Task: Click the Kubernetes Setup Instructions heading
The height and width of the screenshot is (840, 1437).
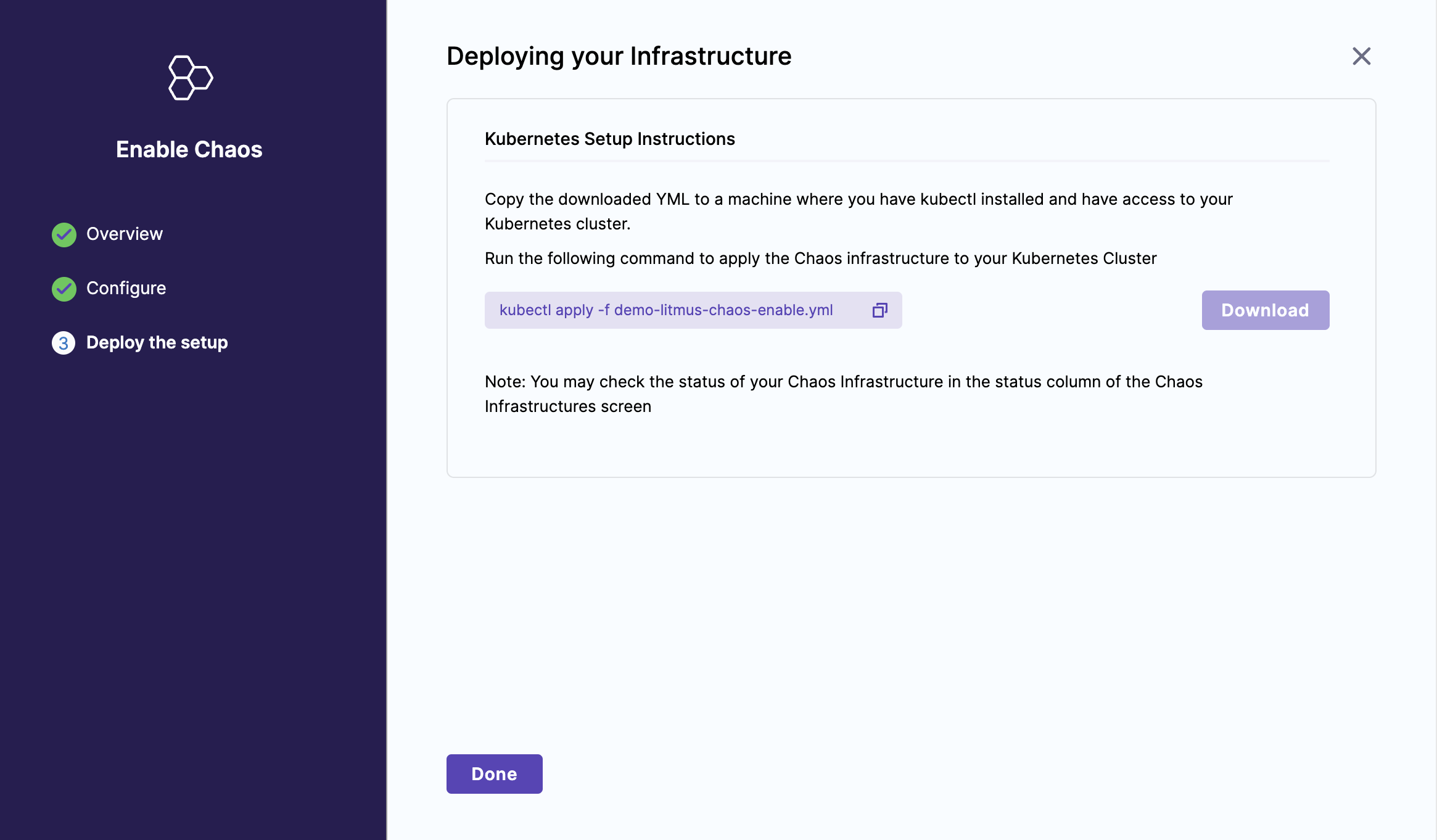Action: coord(609,139)
